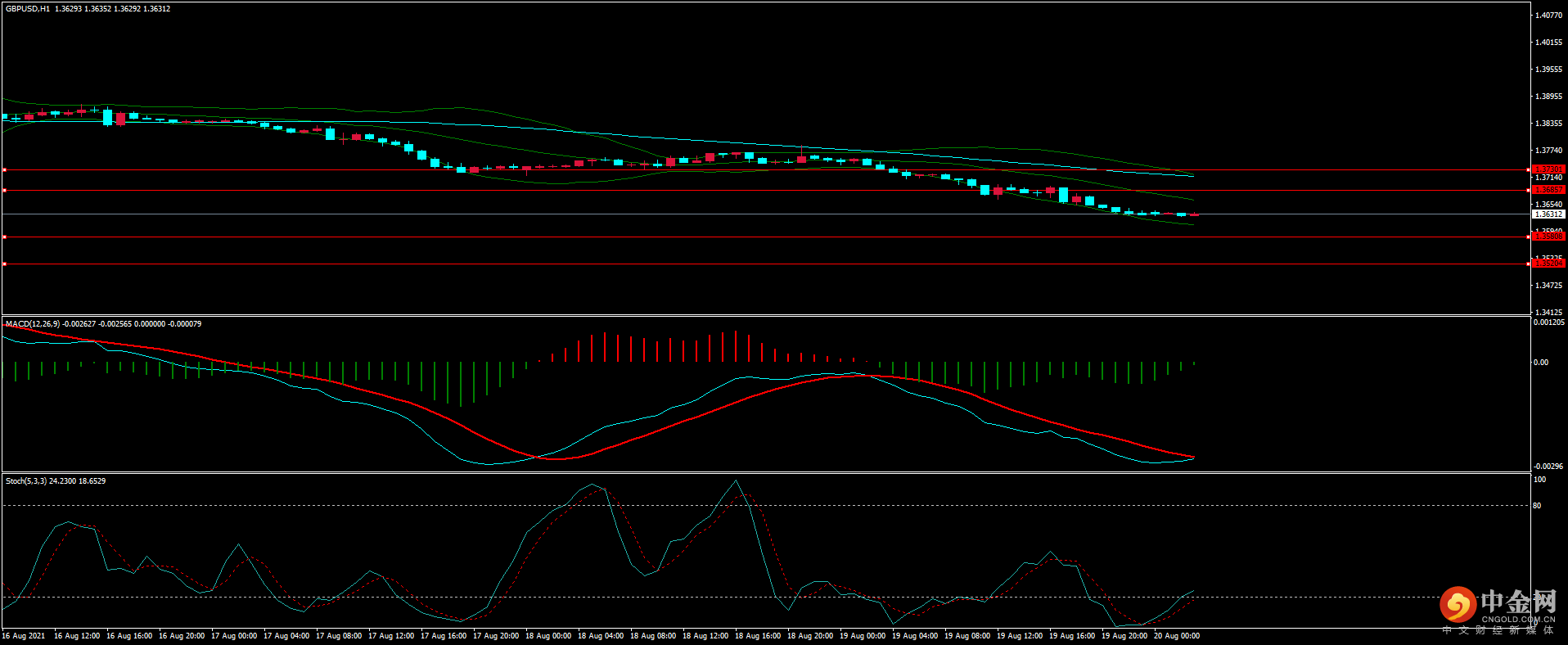Click the GBPUSD,H1 chart title
Image resolution: width=1568 pixels, height=645 pixels.
(28, 9)
